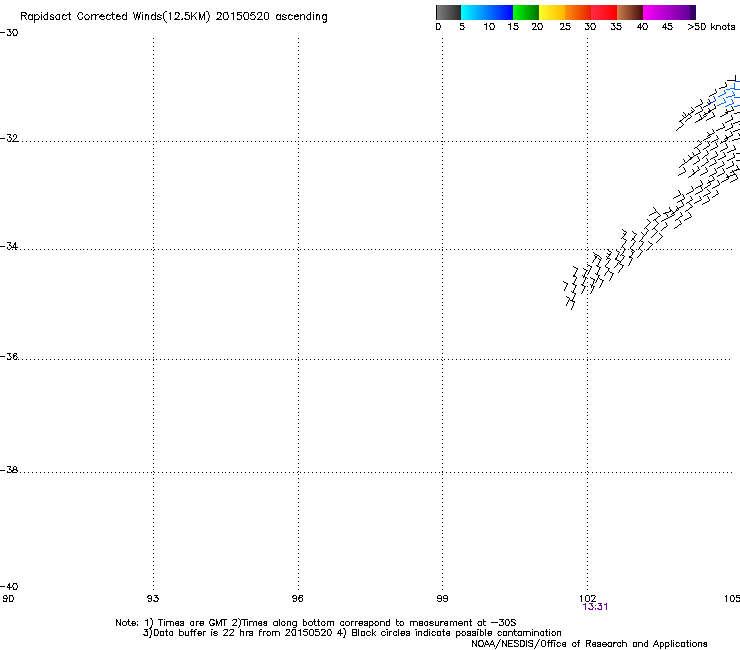
Task: Click the note about 'Black circles indicate possible contamination'
Action: (456, 633)
